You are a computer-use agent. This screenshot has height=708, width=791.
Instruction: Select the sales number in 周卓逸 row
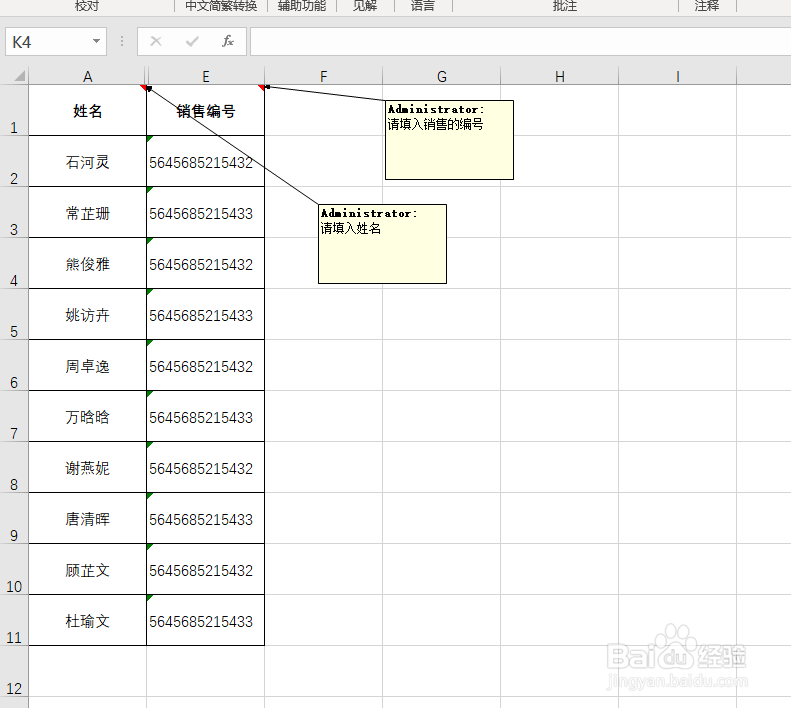coord(205,365)
